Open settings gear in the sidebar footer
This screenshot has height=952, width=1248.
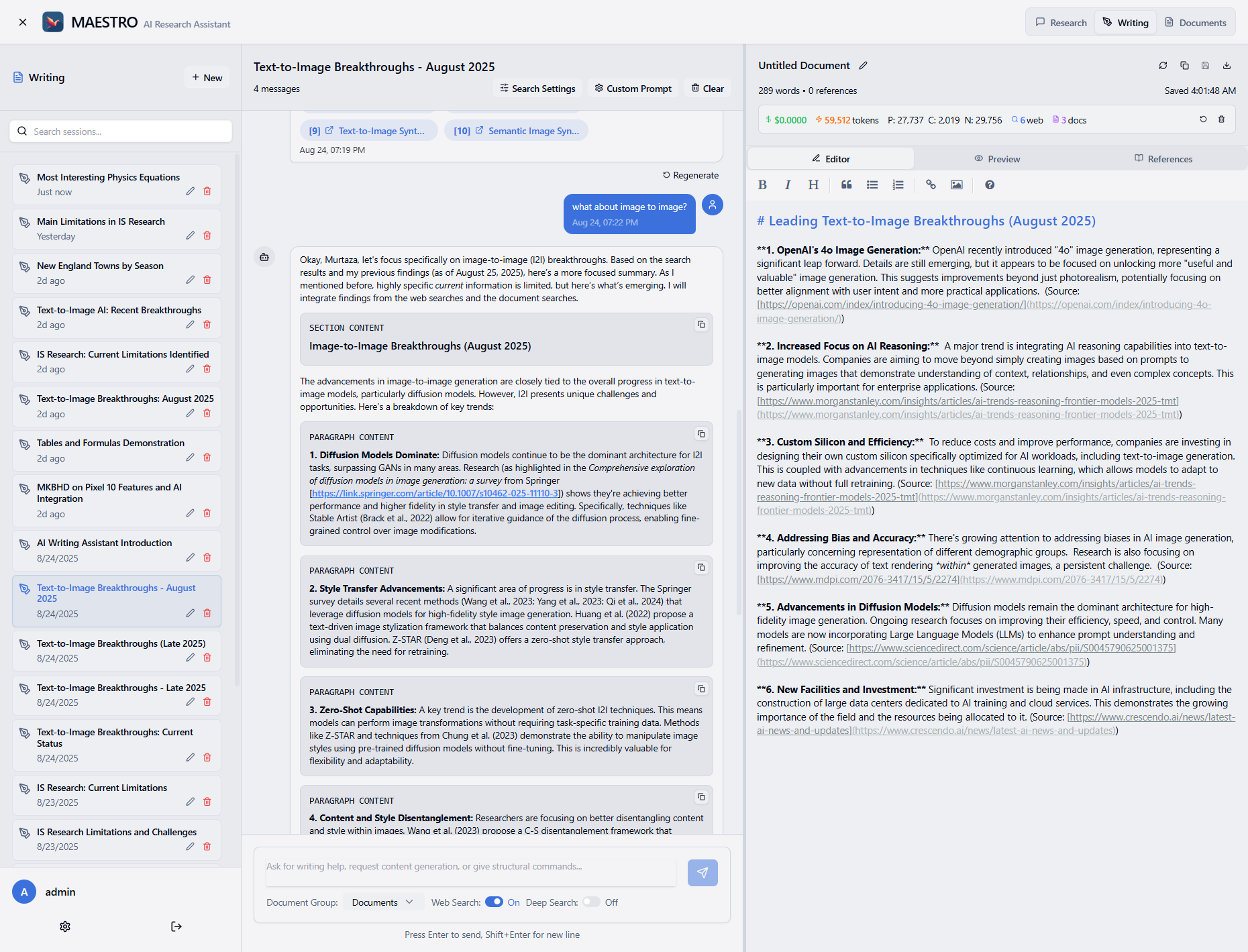coord(65,927)
